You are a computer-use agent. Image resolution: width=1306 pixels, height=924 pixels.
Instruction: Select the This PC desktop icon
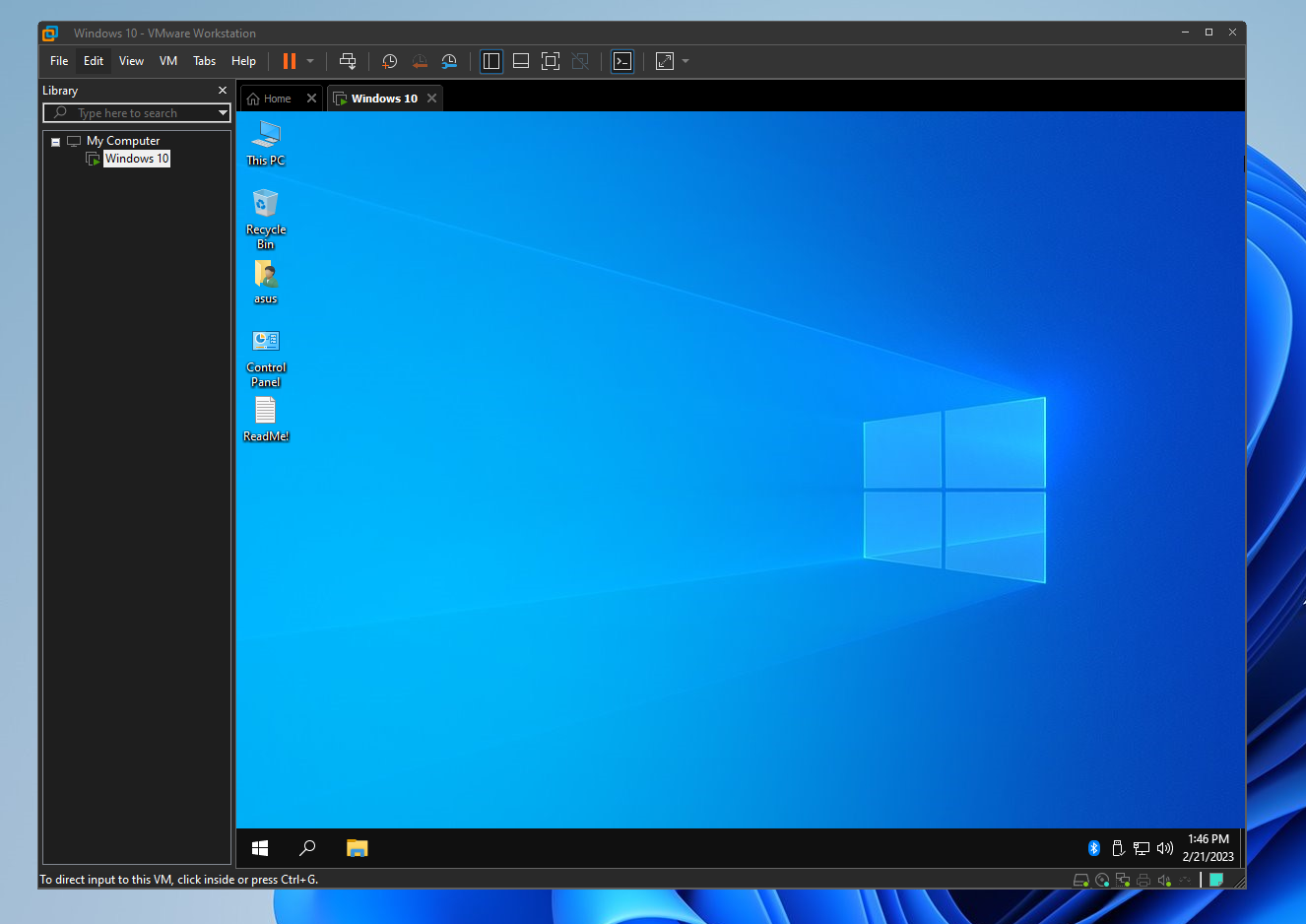tap(265, 143)
